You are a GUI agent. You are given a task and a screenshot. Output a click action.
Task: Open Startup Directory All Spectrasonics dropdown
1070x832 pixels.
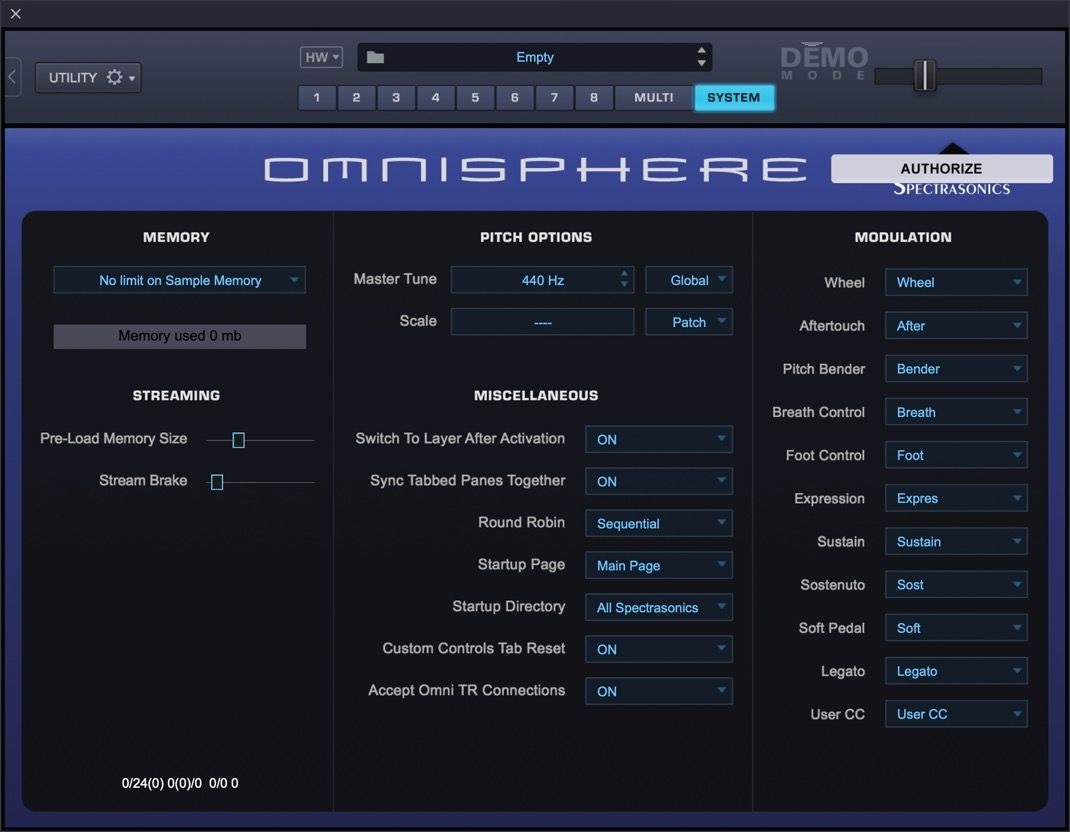659,607
